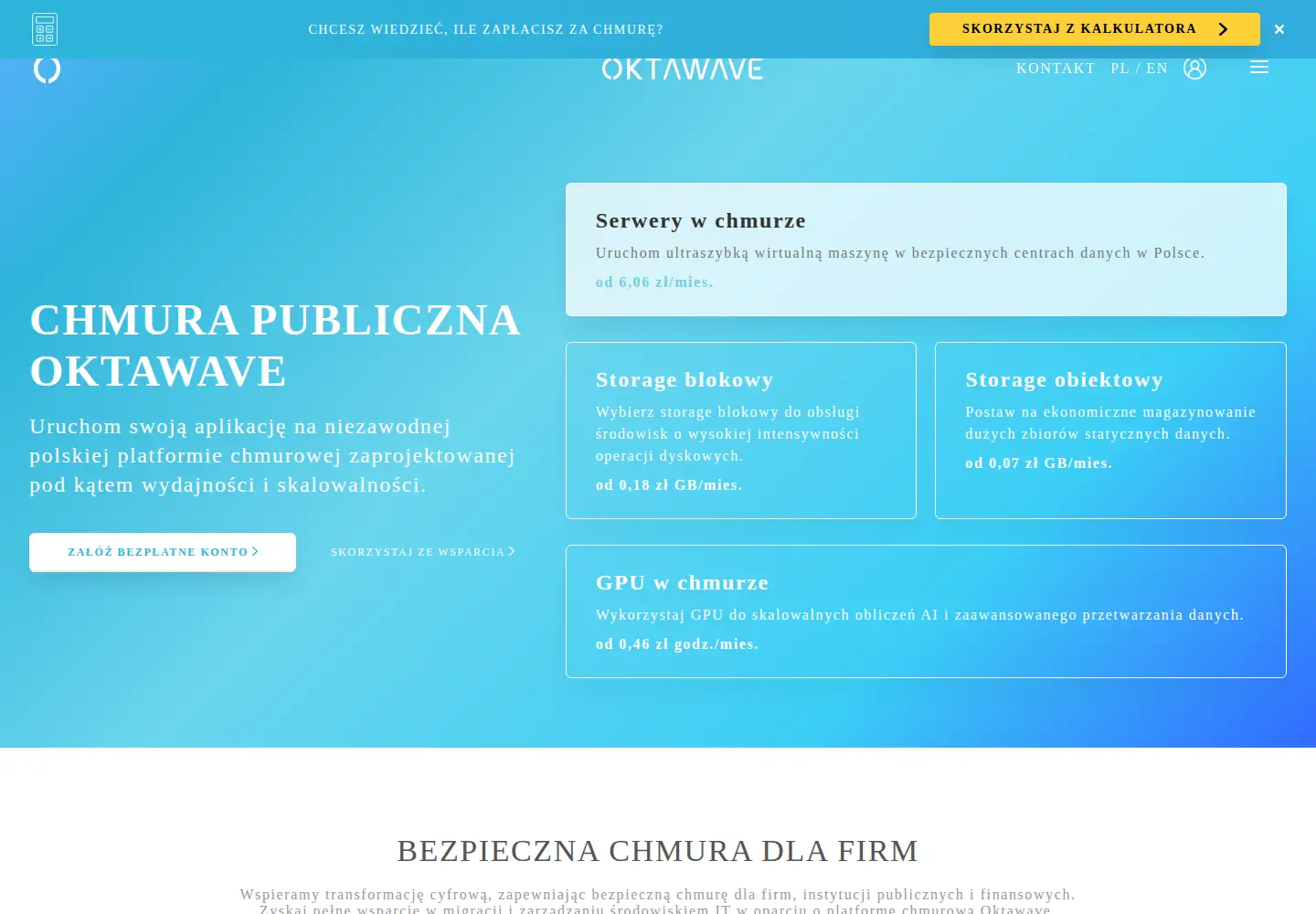Viewport: 1316px width, 914px height.
Task: Open the hamburger menu icon
Action: pyautogui.click(x=1259, y=68)
